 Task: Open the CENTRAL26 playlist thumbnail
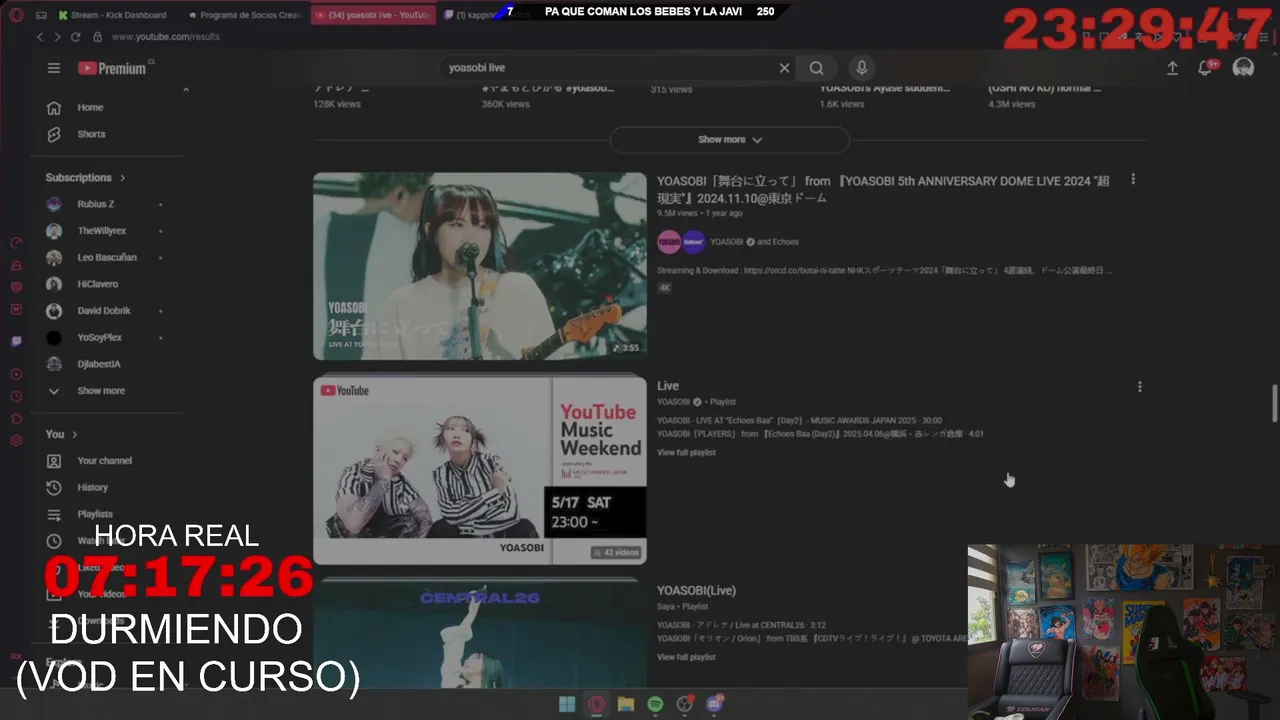point(480,635)
